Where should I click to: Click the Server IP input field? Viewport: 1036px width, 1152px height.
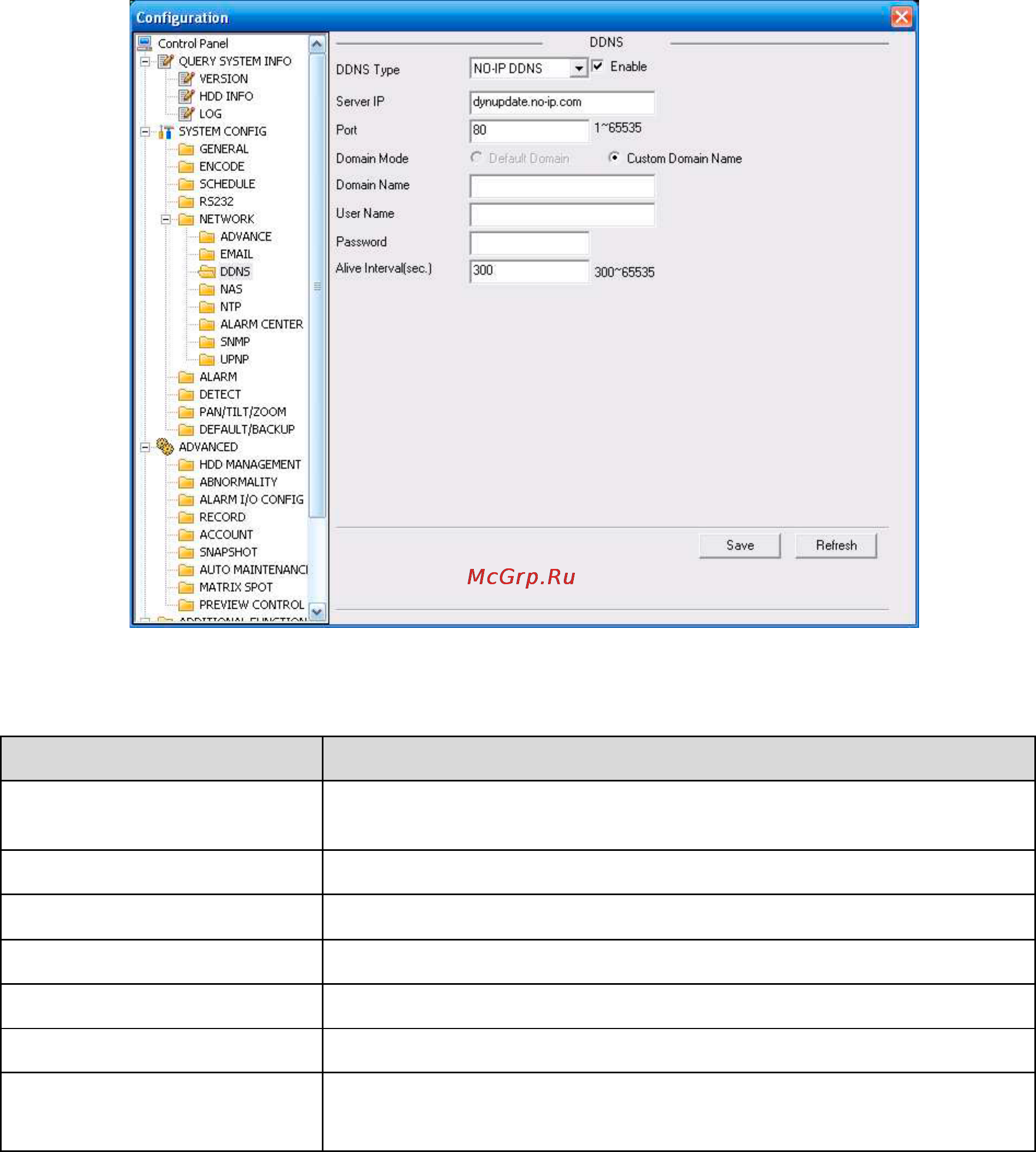[x=562, y=102]
